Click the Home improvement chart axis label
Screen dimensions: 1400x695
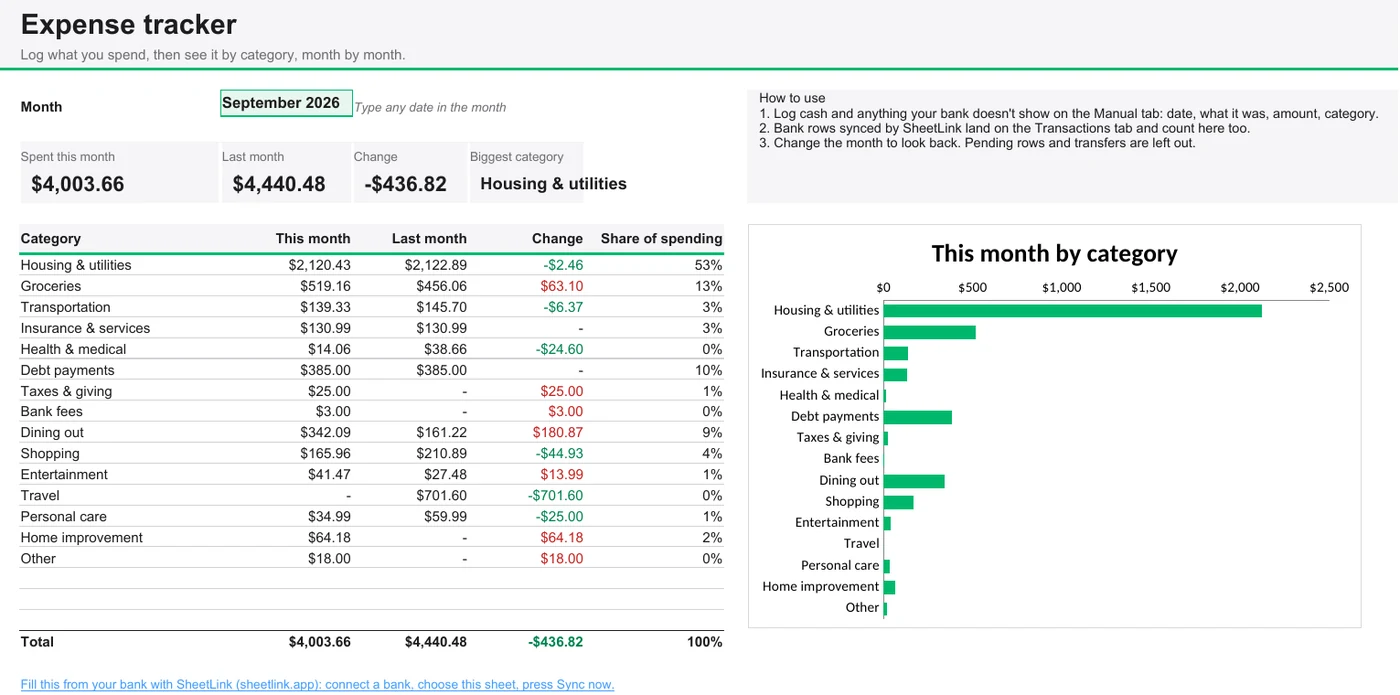(x=820, y=586)
